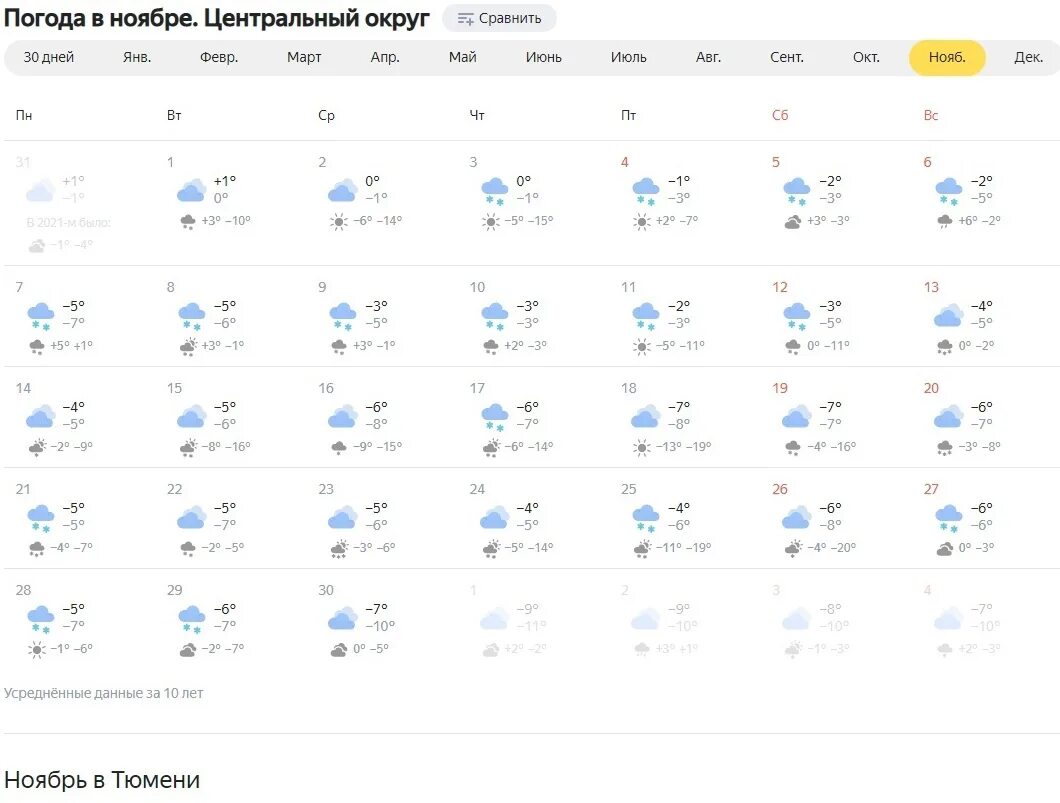Click the small sun icon under November 28

pos(37,650)
